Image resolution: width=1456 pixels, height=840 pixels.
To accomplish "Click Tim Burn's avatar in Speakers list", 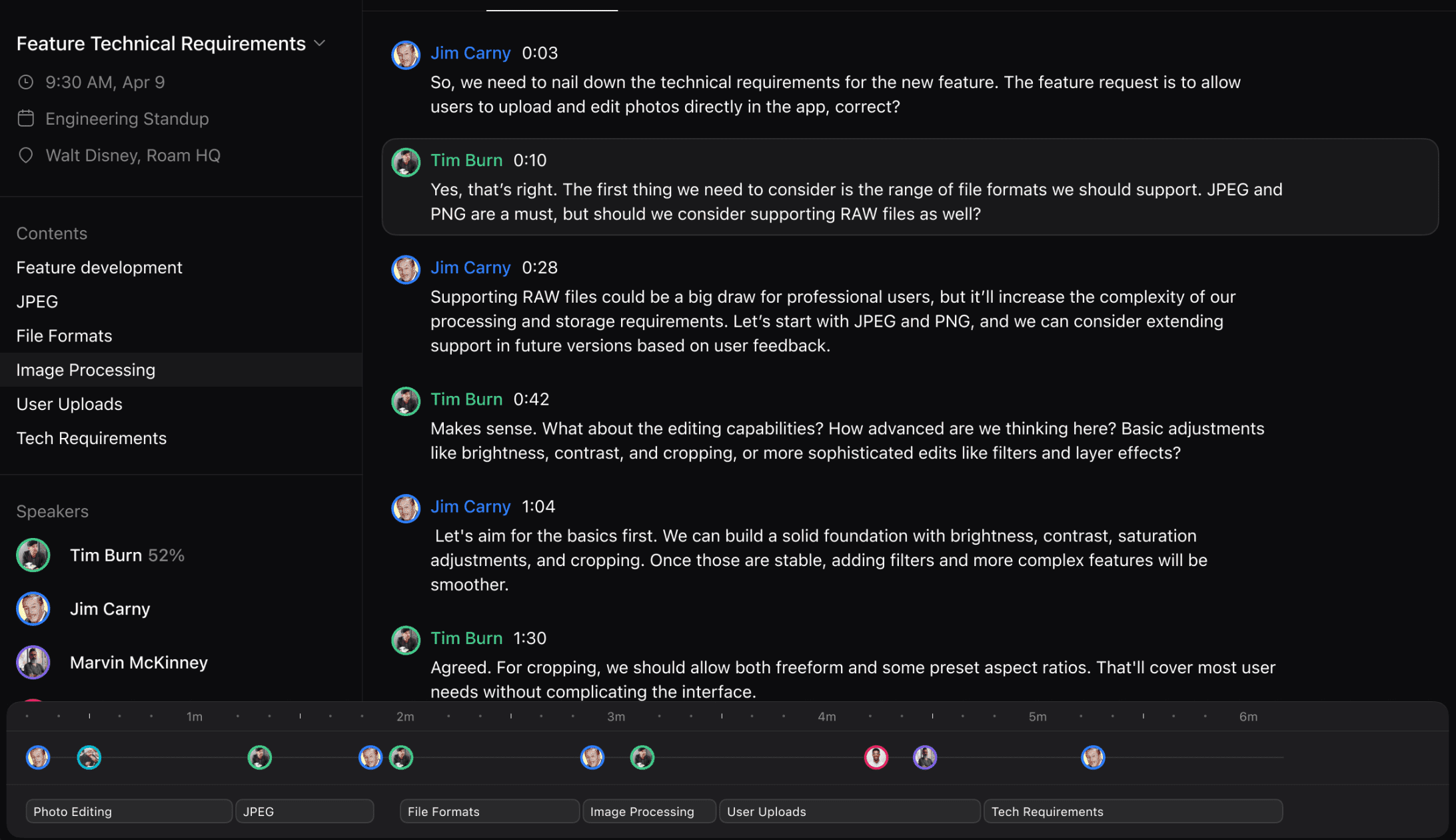I will tap(33, 555).
